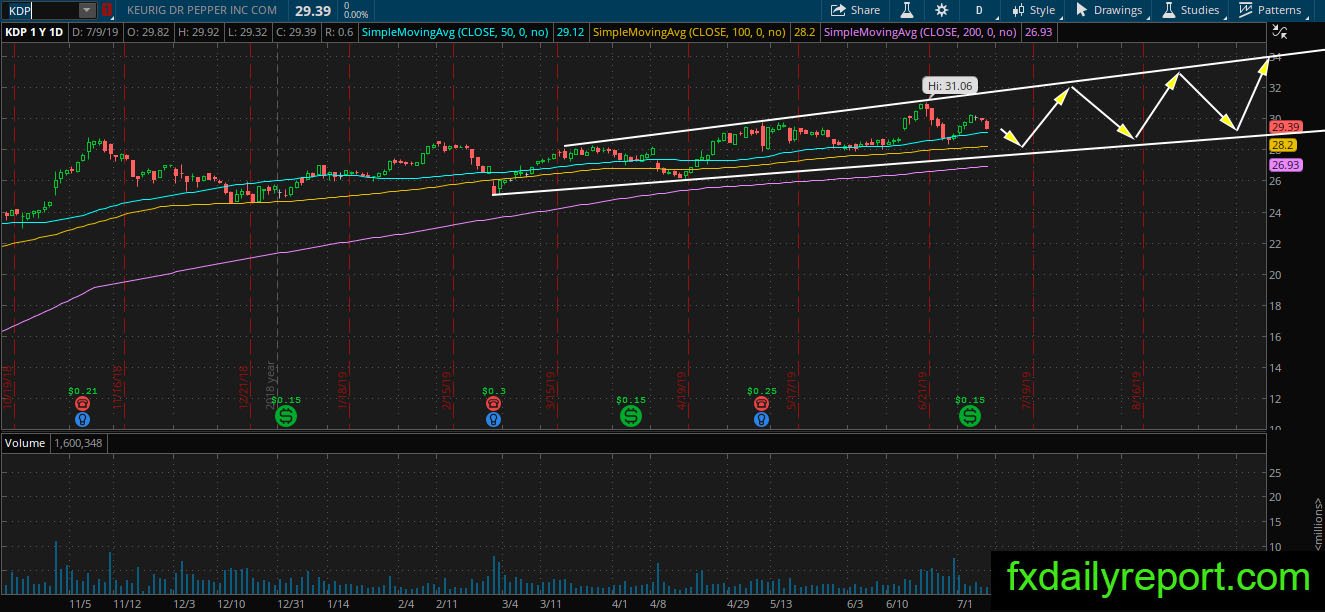The image size is (1325, 612).
Task: Open the Studies menu
Action: (1190, 10)
